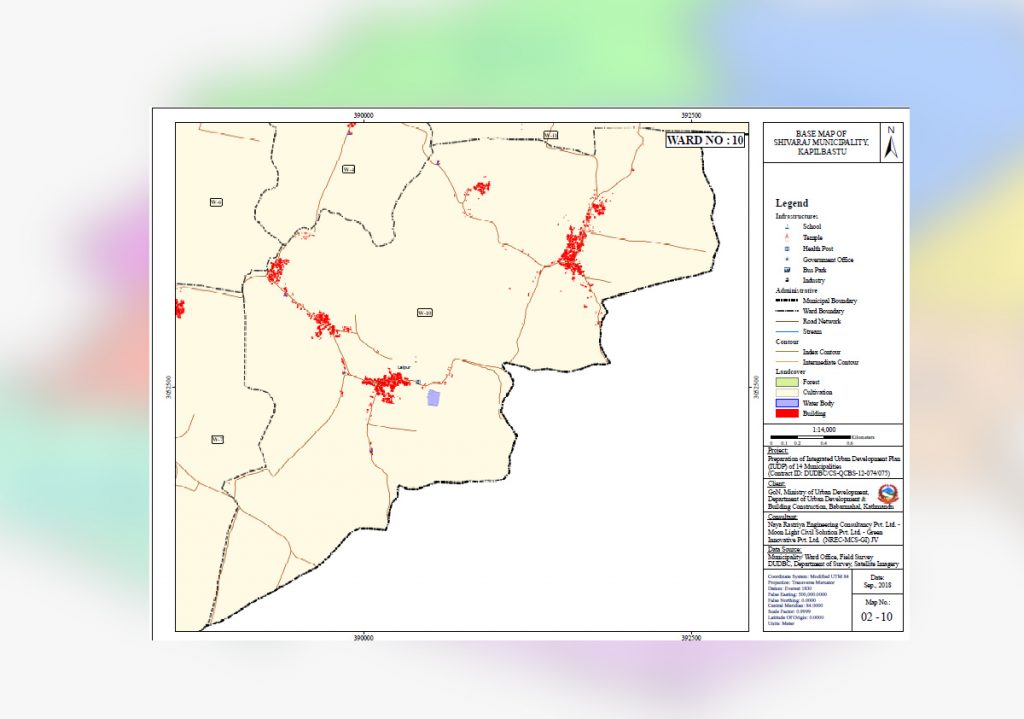The image size is (1024, 719).
Task: Click the 'Building' legend label
Action: click(814, 413)
